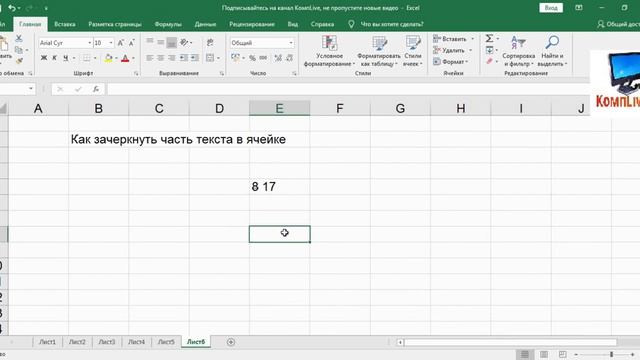Click the Cut scissors icon
The width and height of the screenshot is (640, 360).
click(x=19, y=39)
